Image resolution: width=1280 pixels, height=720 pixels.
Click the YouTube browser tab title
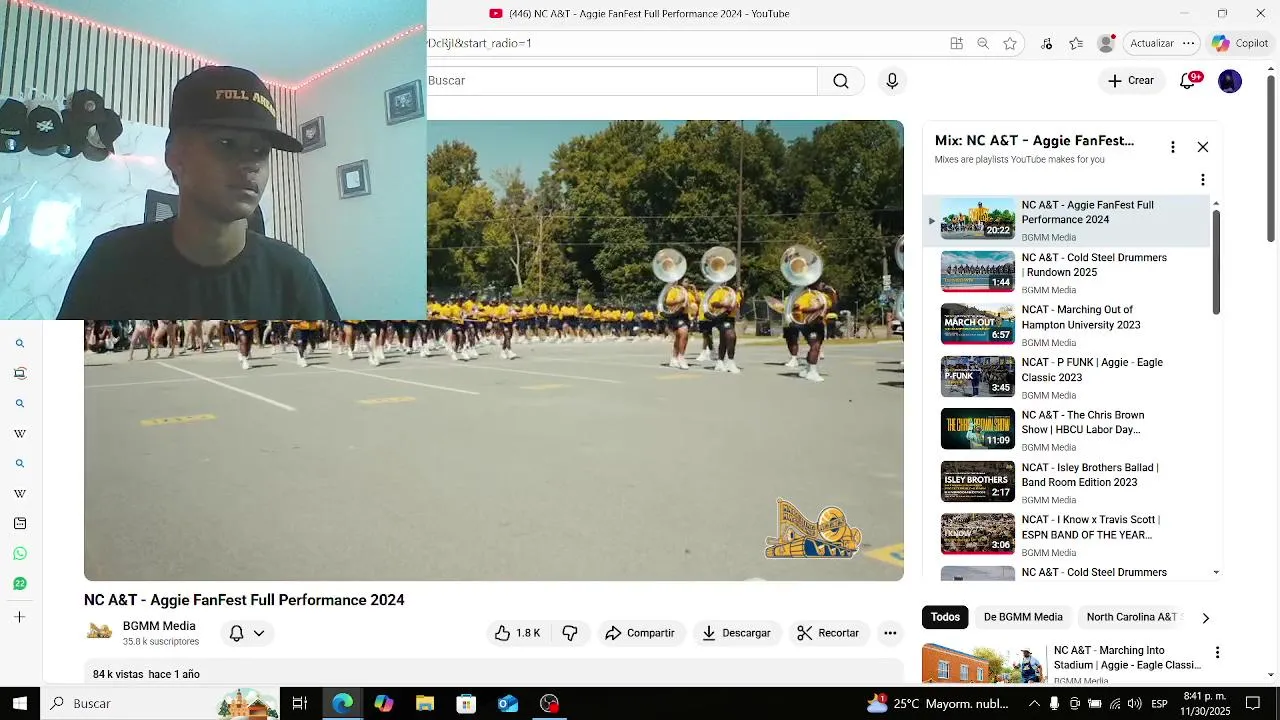coord(649,13)
